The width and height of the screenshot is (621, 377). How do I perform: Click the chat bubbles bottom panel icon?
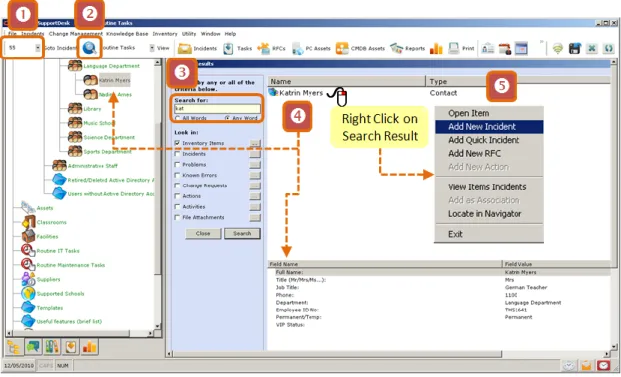(x=33, y=347)
